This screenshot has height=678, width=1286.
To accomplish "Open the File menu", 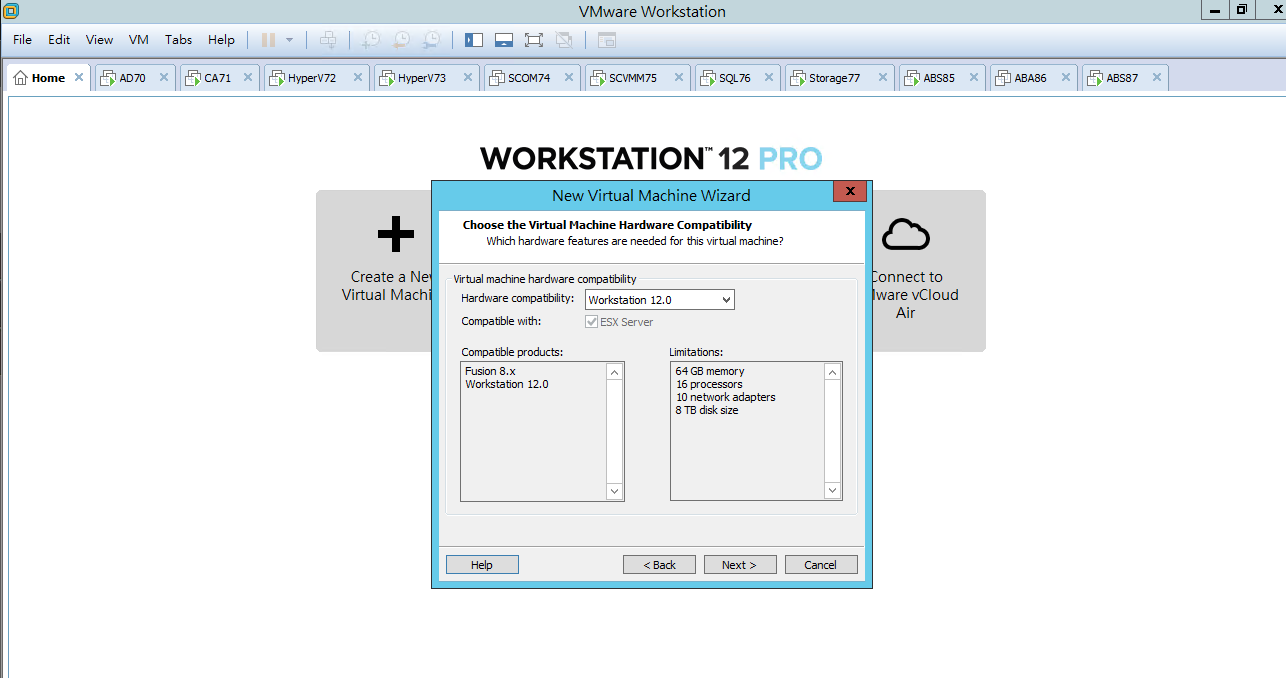I will click(x=22, y=40).
